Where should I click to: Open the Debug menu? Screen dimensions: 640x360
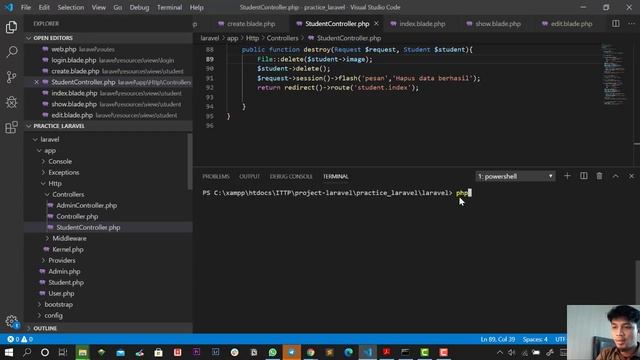pos(139,7)
